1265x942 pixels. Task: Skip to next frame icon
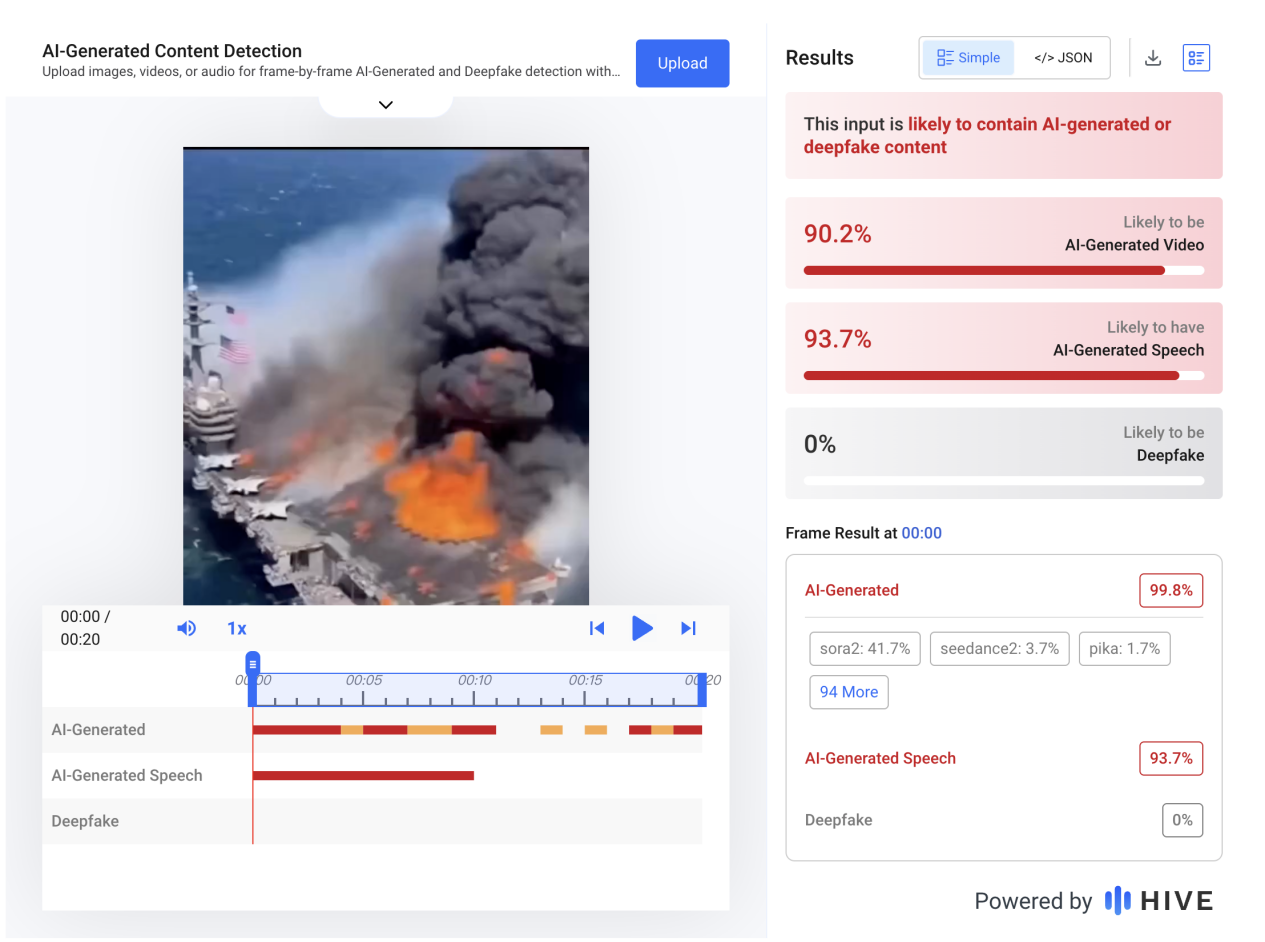[x=688, y=628]
